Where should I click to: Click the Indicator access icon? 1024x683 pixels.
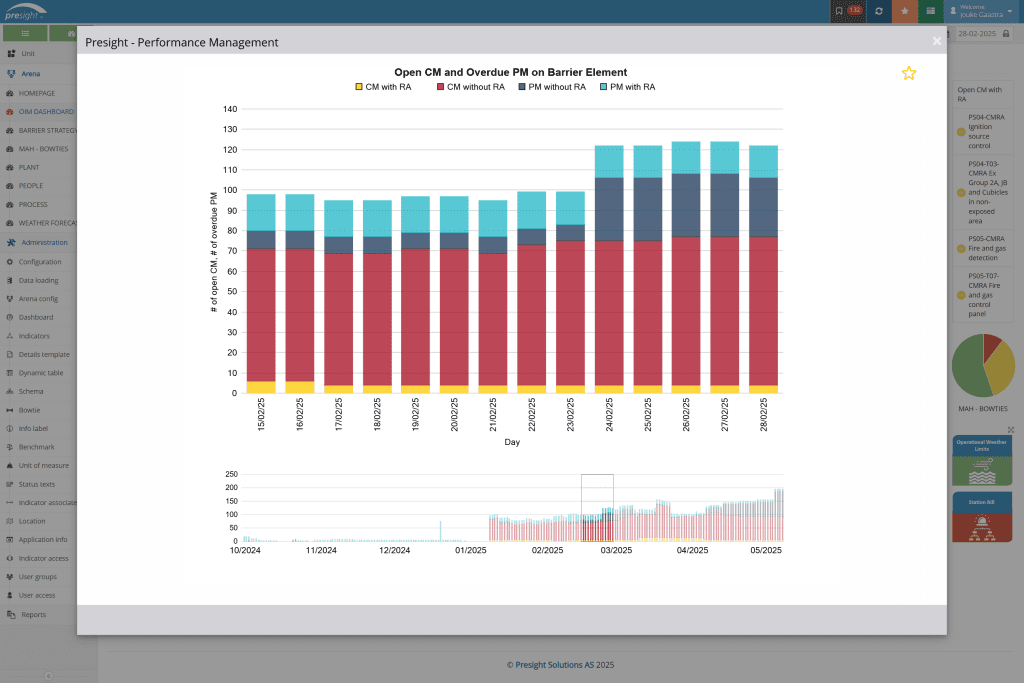[x=10, y=558]
